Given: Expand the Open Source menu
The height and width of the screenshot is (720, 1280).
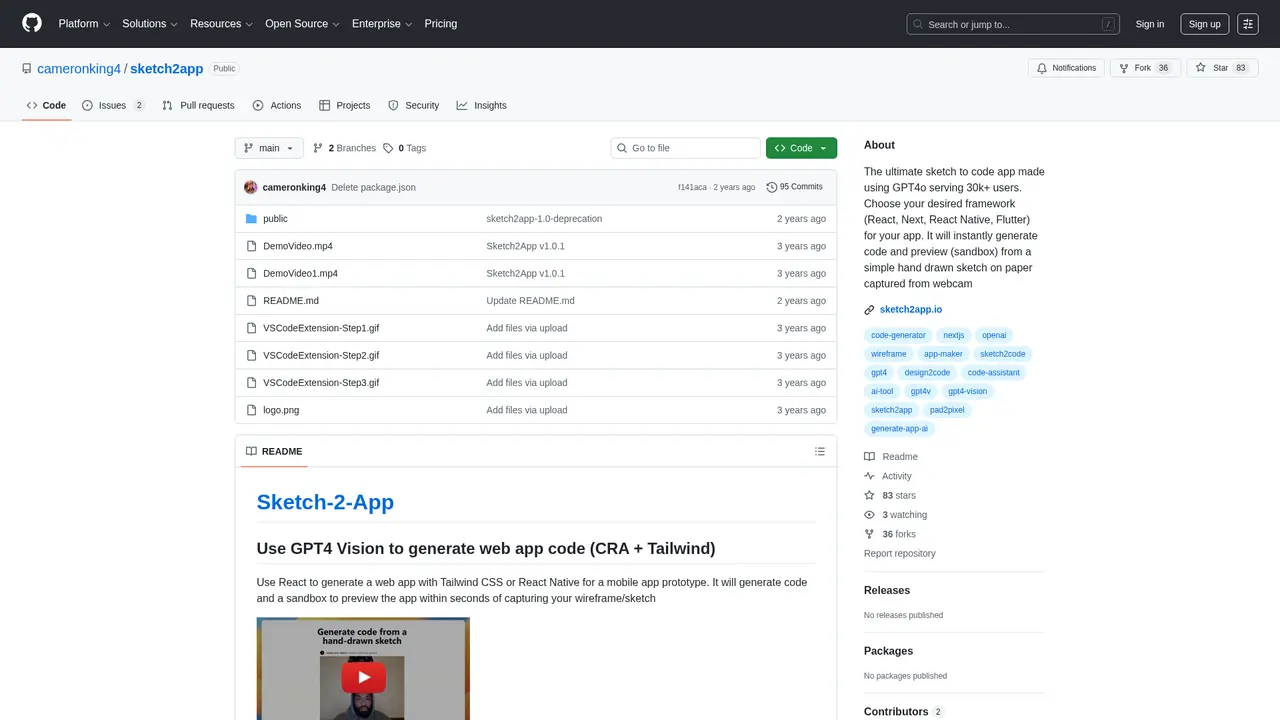Looking at the screenshot, I should pyautogui.click(x=302, y=24).
